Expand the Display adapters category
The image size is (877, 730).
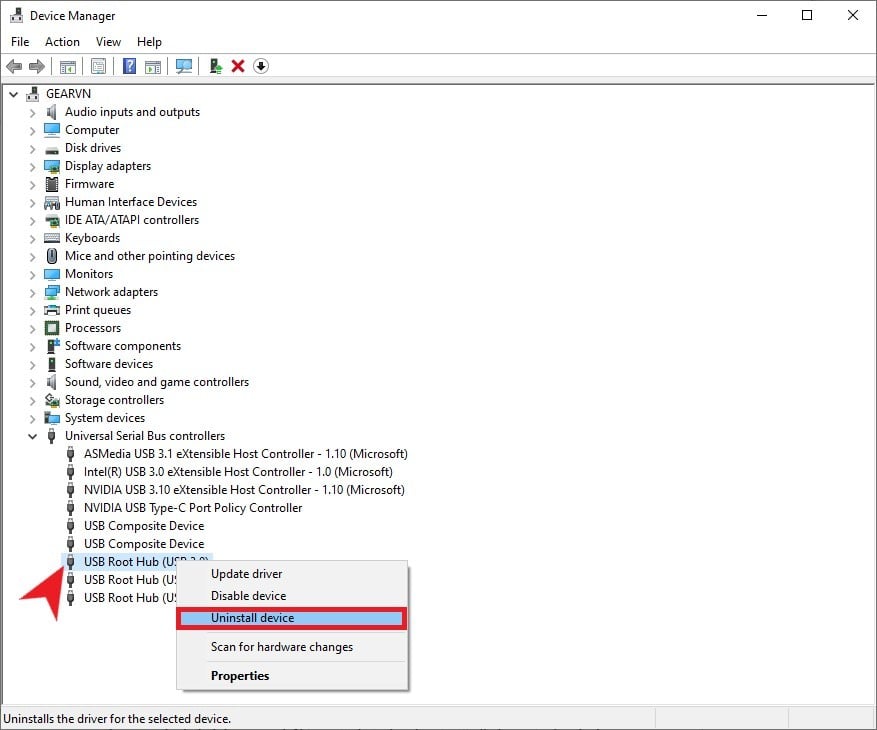tap(32, 166)
